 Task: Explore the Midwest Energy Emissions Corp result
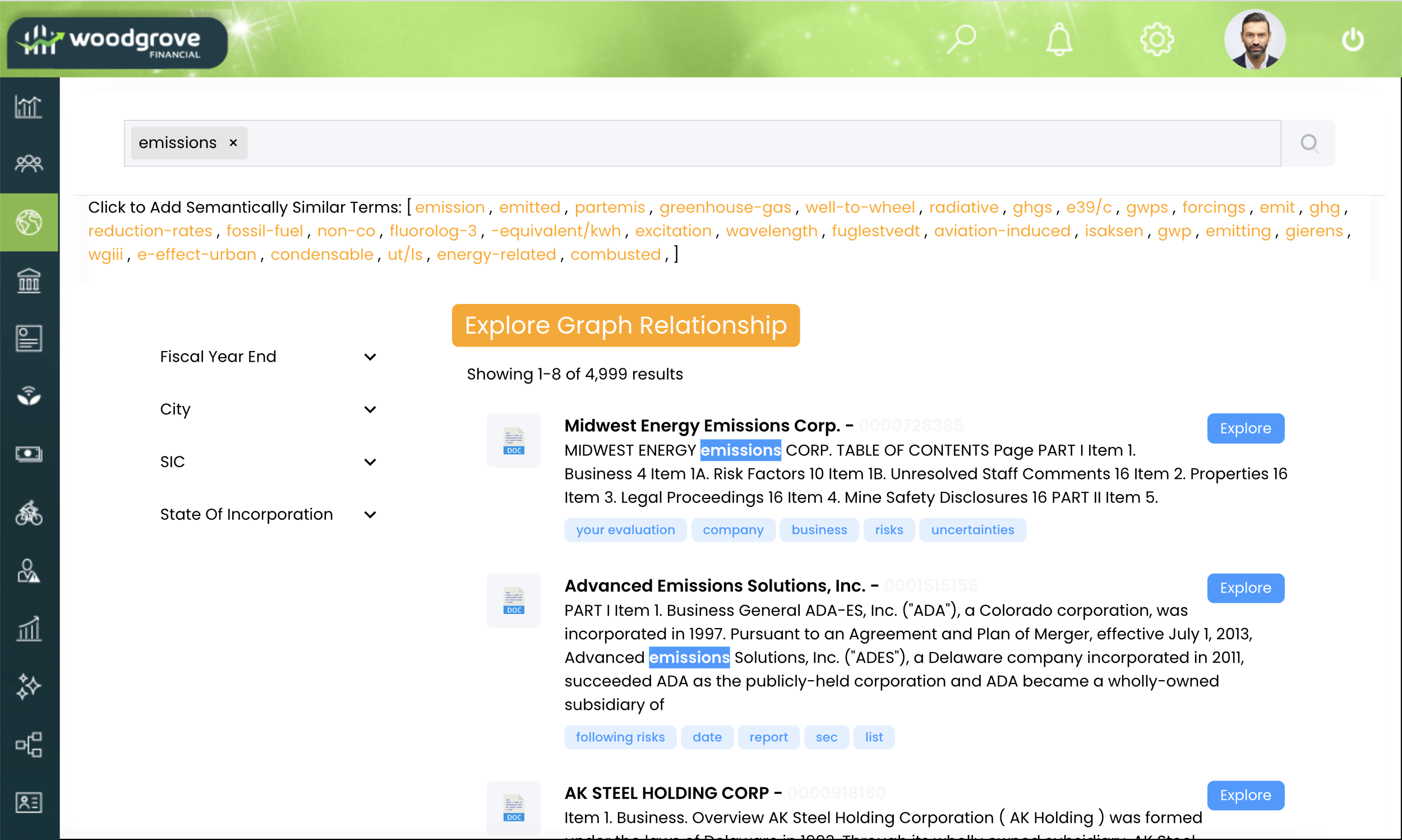click(x=1244, y=428)
